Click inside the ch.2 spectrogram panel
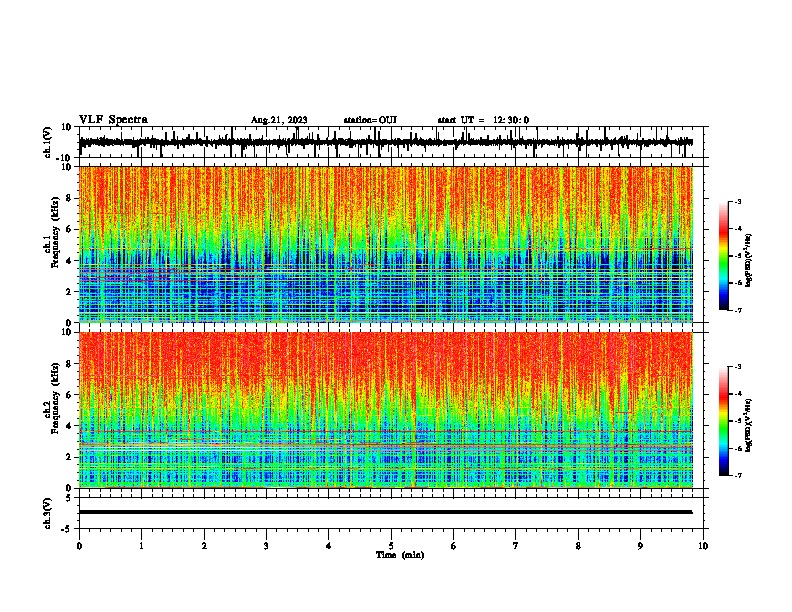The image size is (792, 612). [386, 410]
